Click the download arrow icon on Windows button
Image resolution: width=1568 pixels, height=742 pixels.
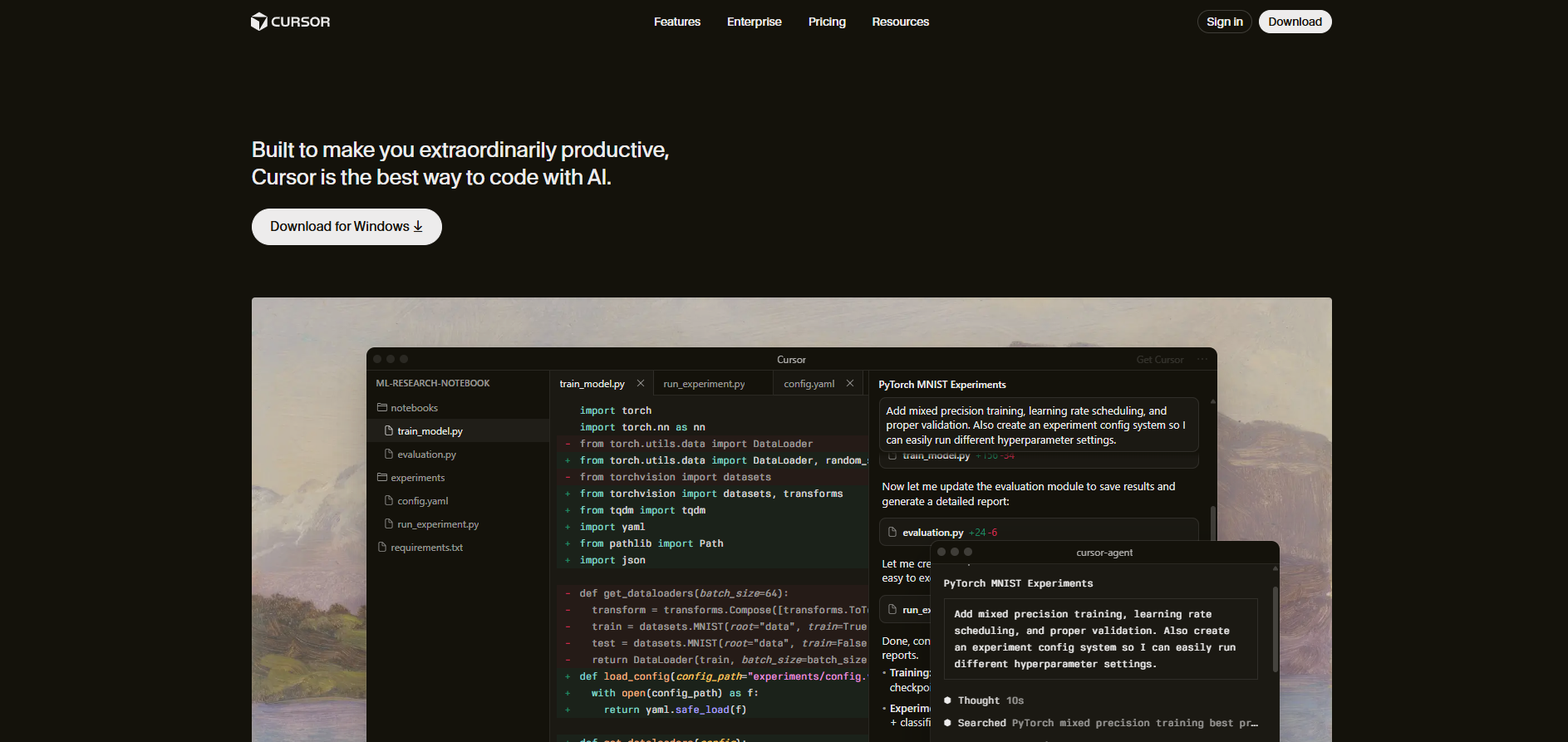tap(418, 226)
